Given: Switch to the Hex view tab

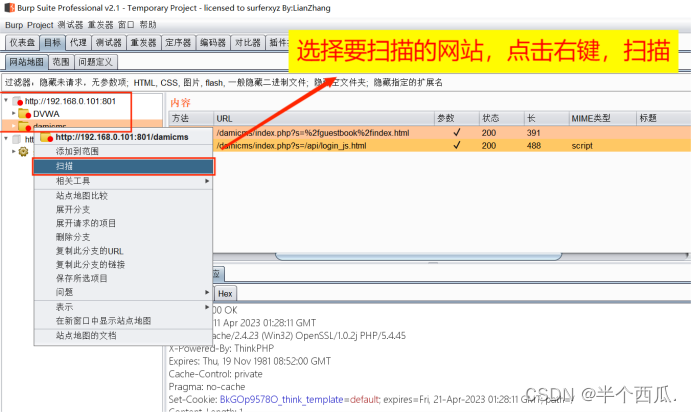Looking at the screenshot, I should [x=225, y=294].
